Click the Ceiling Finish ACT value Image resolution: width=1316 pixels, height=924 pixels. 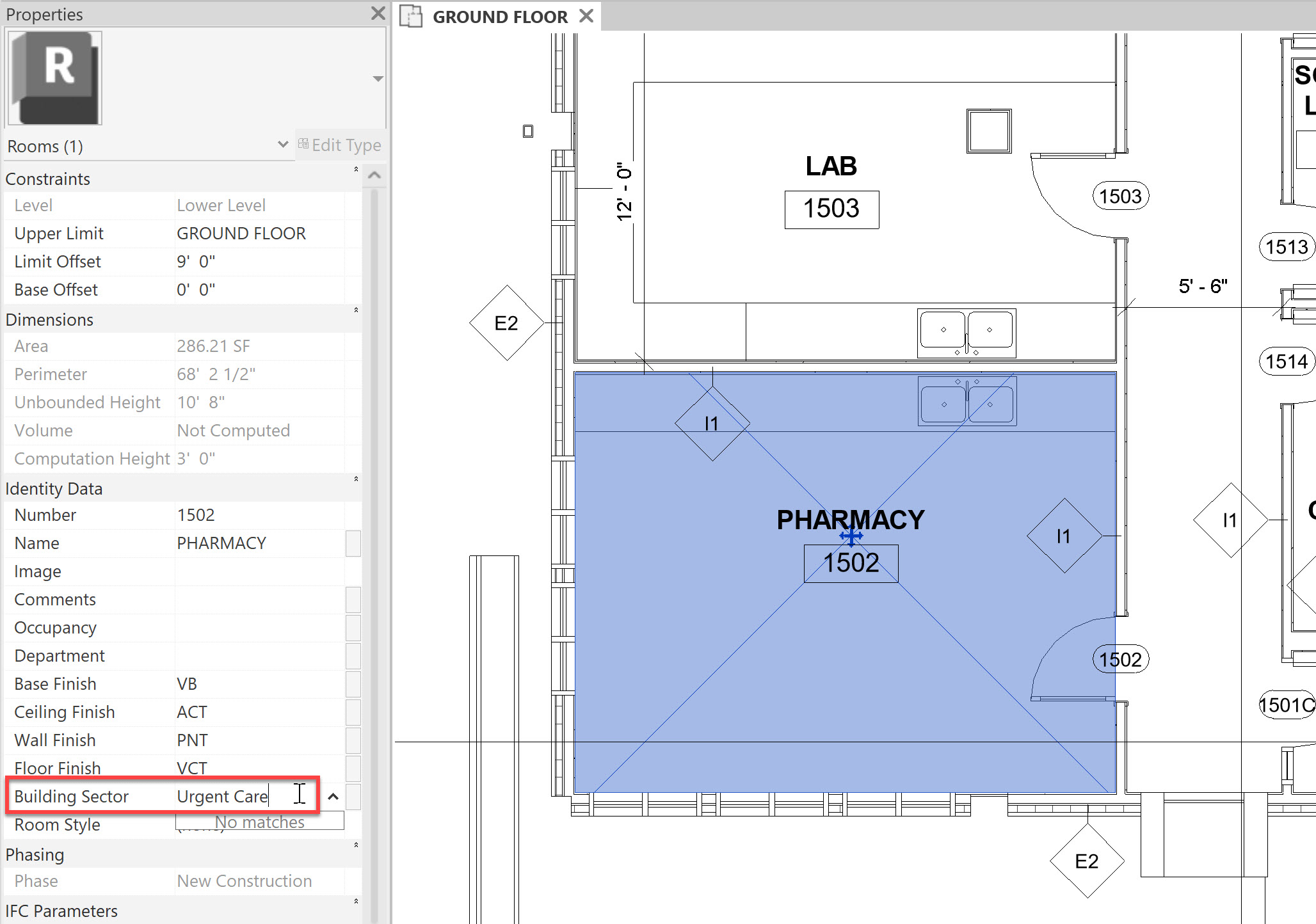pos(259,712)
